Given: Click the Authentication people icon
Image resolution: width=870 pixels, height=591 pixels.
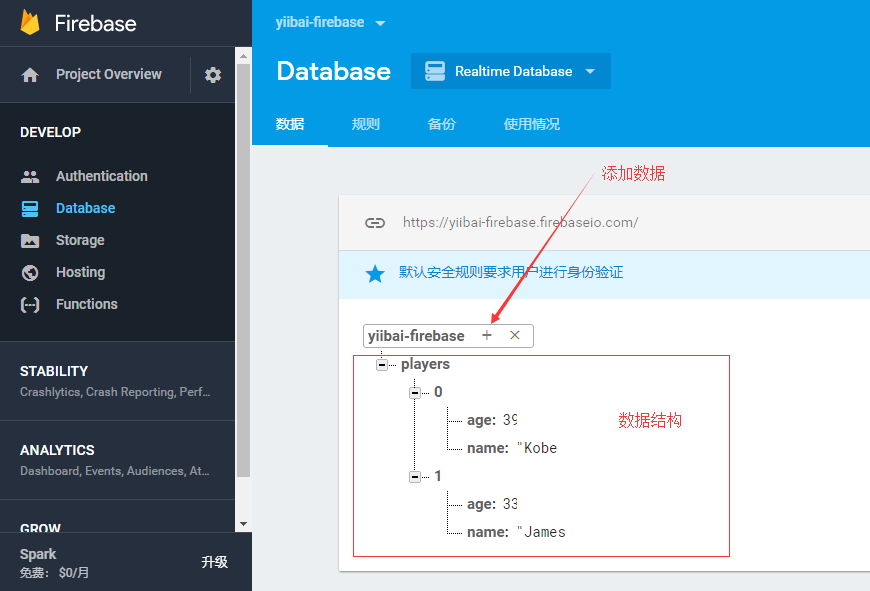Looking at the screenshot, I should 30,177.
